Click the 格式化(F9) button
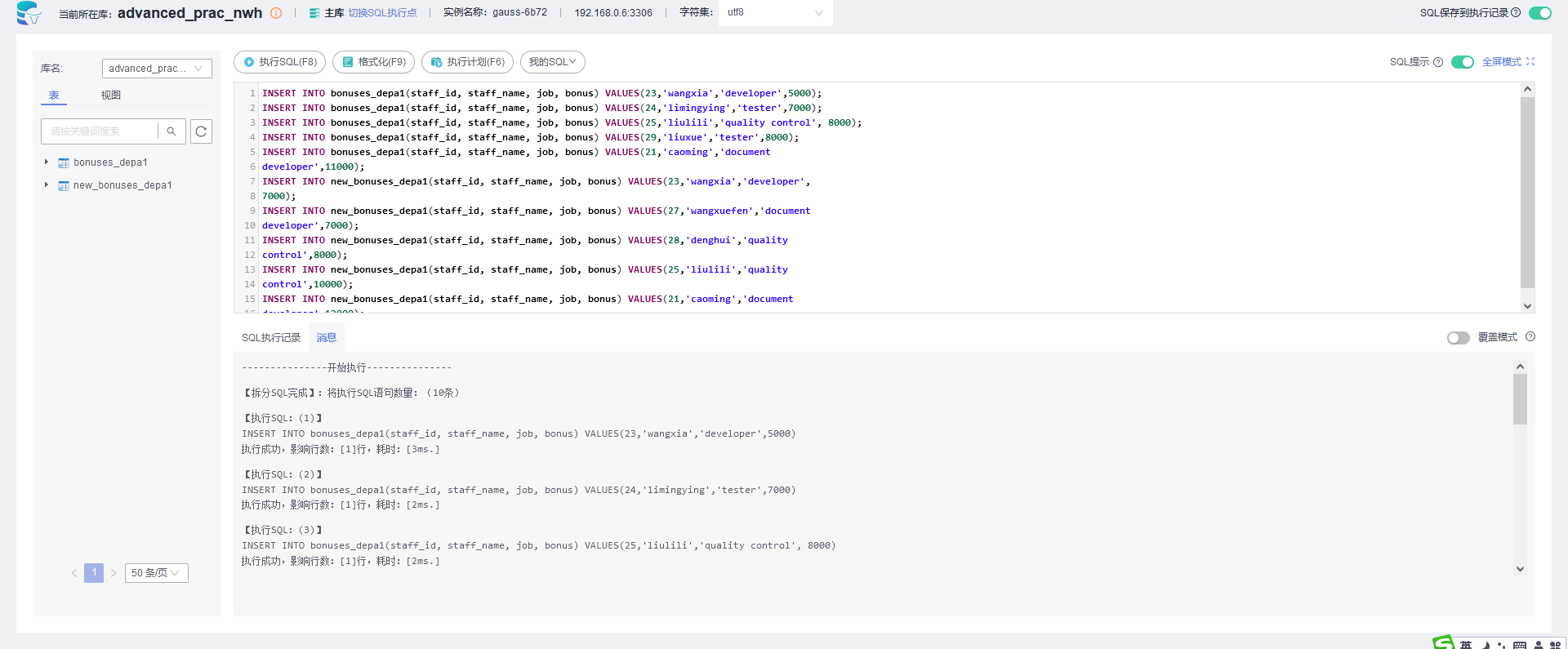 pyautogui.click(x=374, y=62)
